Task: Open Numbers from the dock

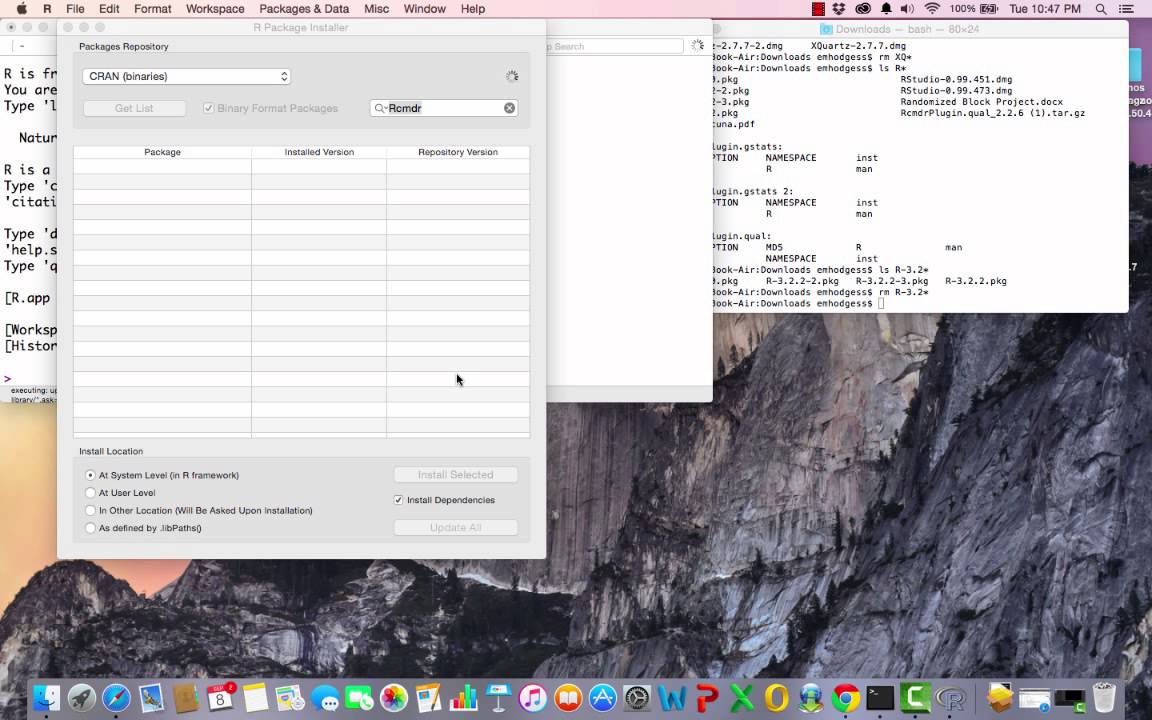Action: click(464, 698)
